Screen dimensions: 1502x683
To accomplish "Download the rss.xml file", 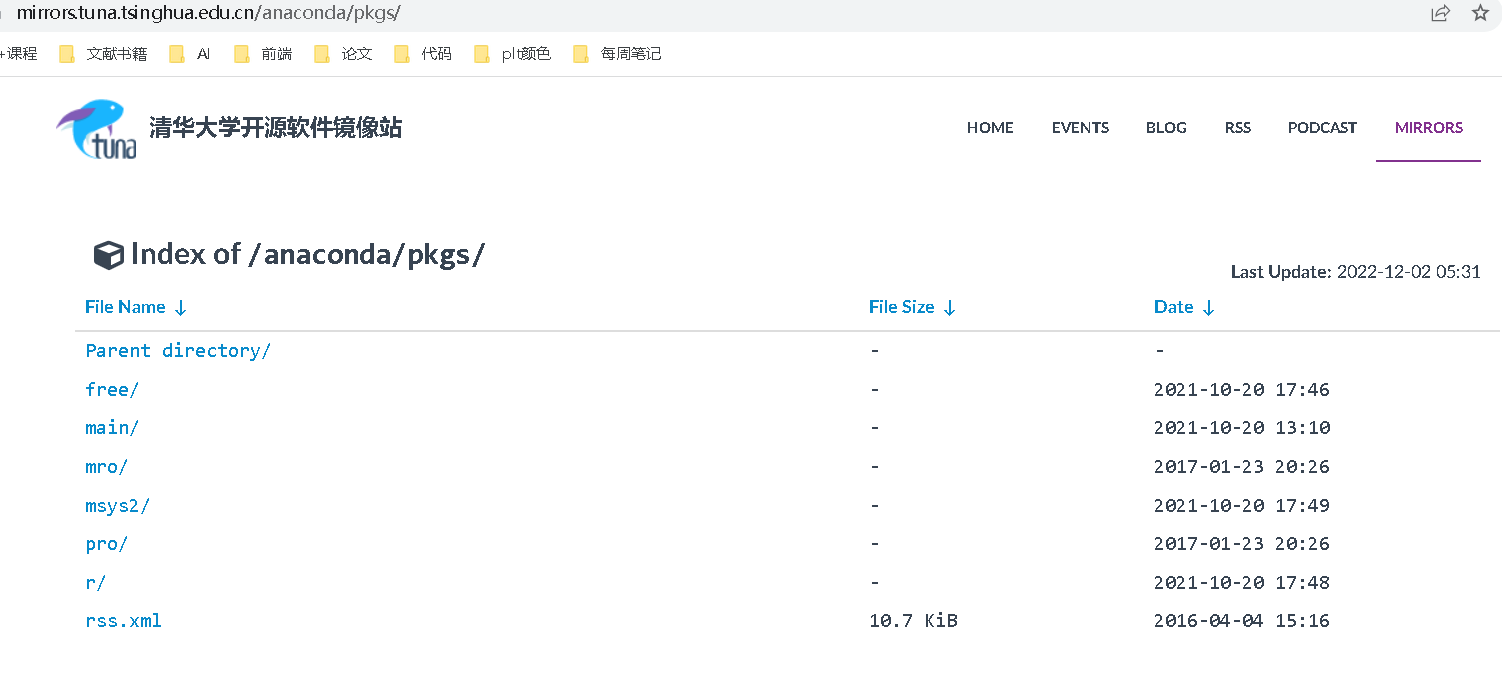I will click(x=123, y=620).
